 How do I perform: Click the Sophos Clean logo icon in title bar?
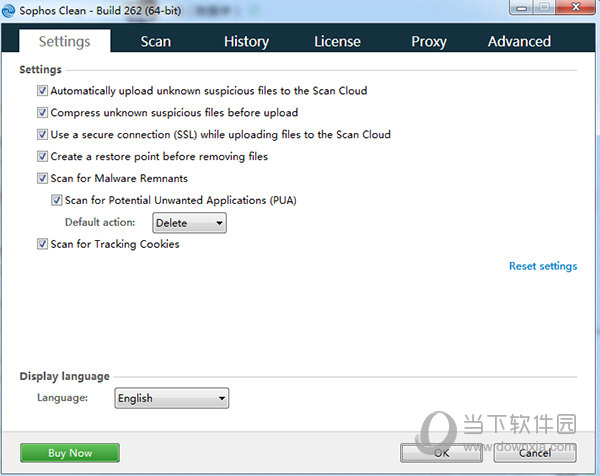(8, 11)
